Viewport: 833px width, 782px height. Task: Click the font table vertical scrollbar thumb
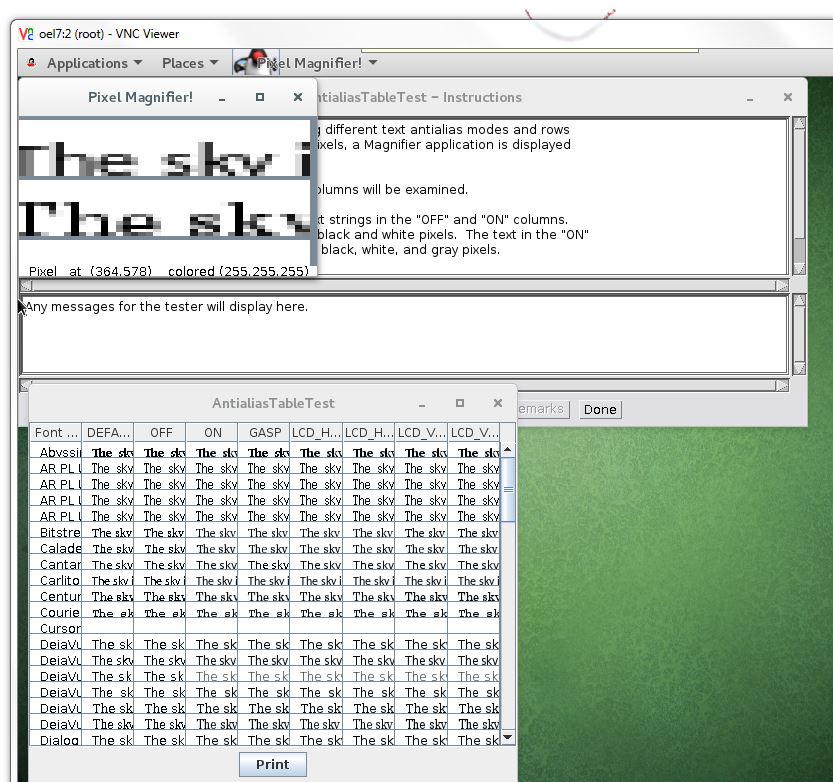point(508,488)
